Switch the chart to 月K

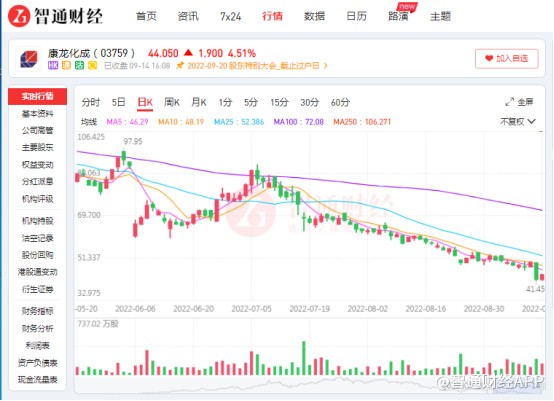[199, 102]
